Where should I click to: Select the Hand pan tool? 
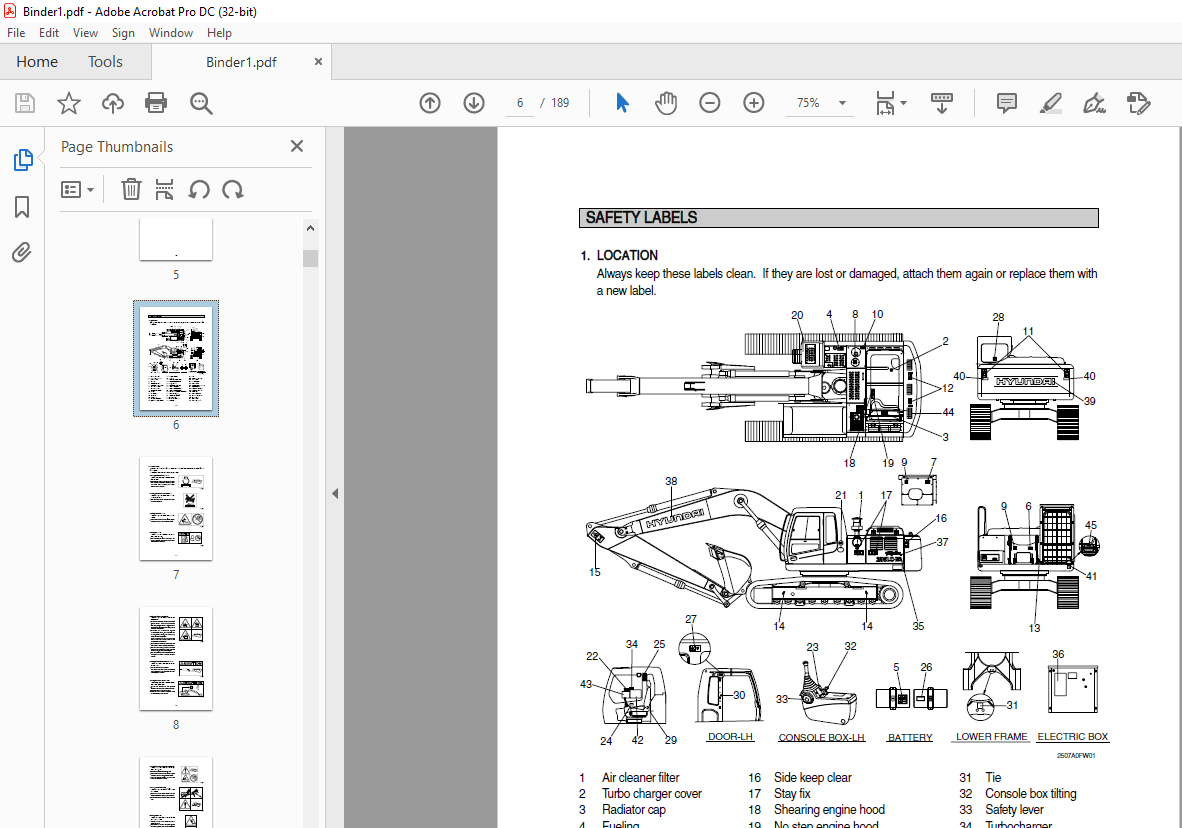[666, 103]
